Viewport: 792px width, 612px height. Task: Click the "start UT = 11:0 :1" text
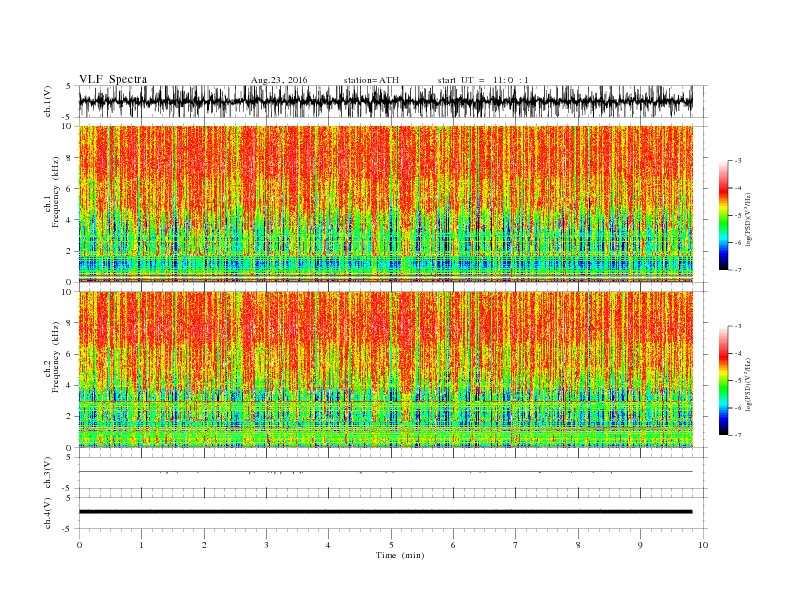coord(483,80)
